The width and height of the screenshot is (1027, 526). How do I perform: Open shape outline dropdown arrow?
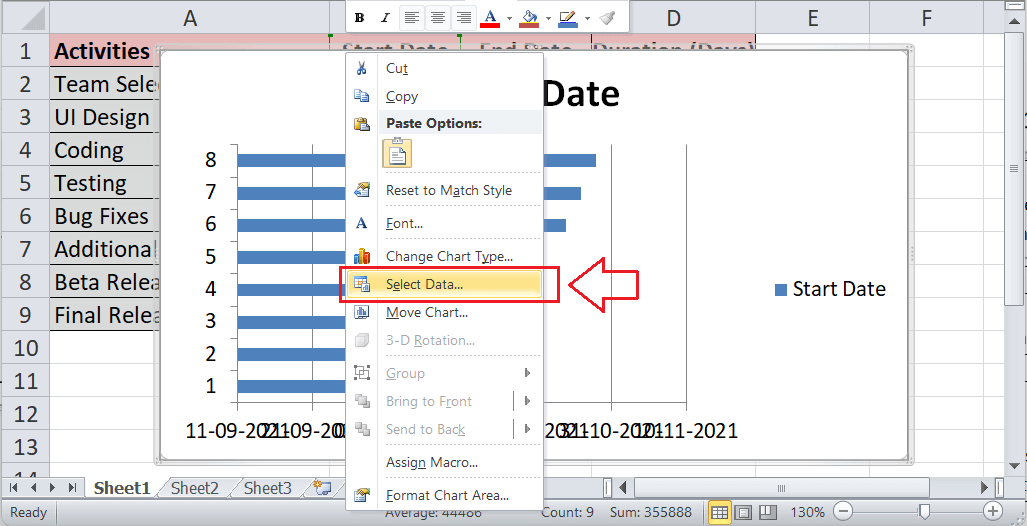click(x=588, y=18)
